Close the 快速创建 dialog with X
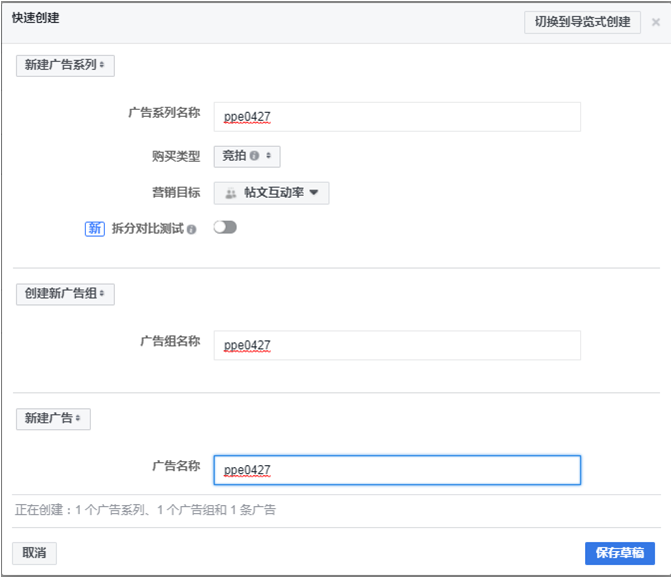 [x=656, y=22]
